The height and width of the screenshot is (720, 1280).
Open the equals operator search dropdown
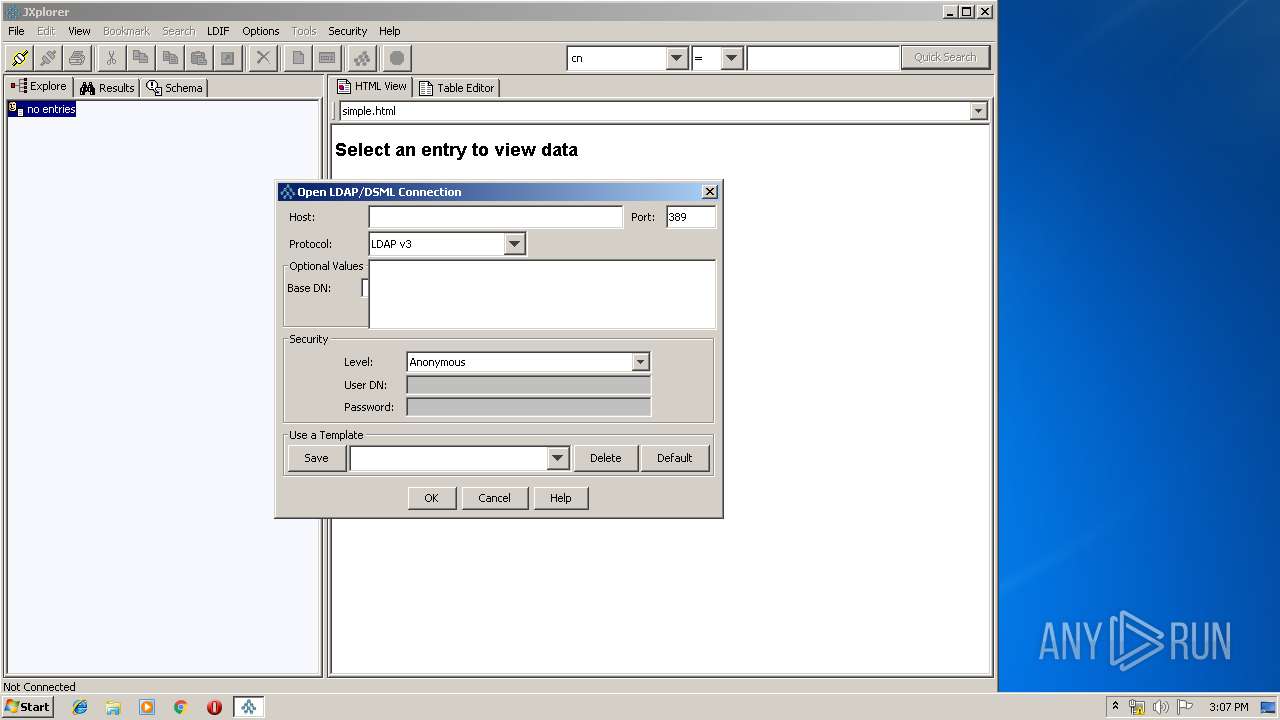pos(732,58)
